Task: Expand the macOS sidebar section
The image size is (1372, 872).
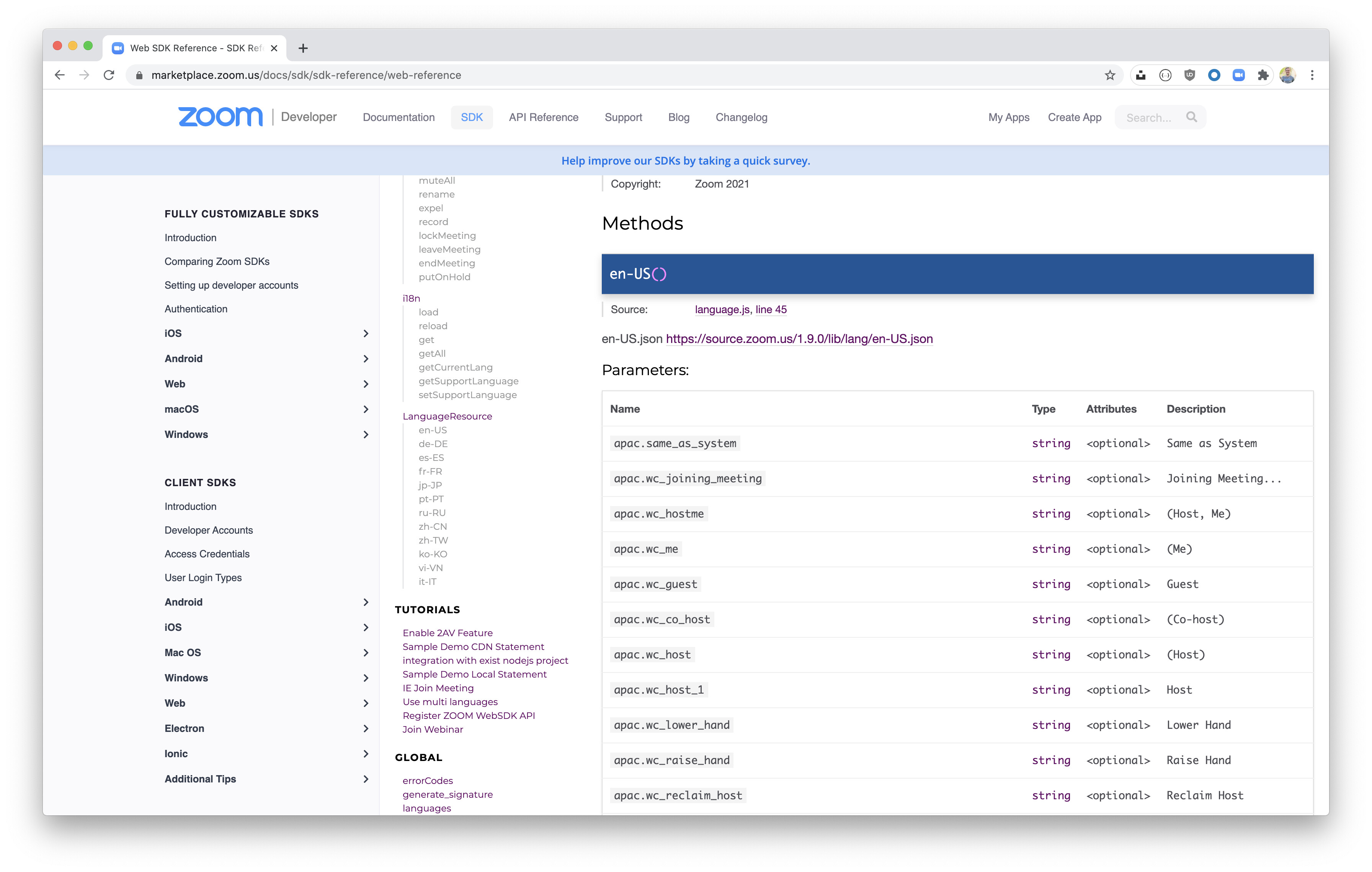Action: [366, 409]
